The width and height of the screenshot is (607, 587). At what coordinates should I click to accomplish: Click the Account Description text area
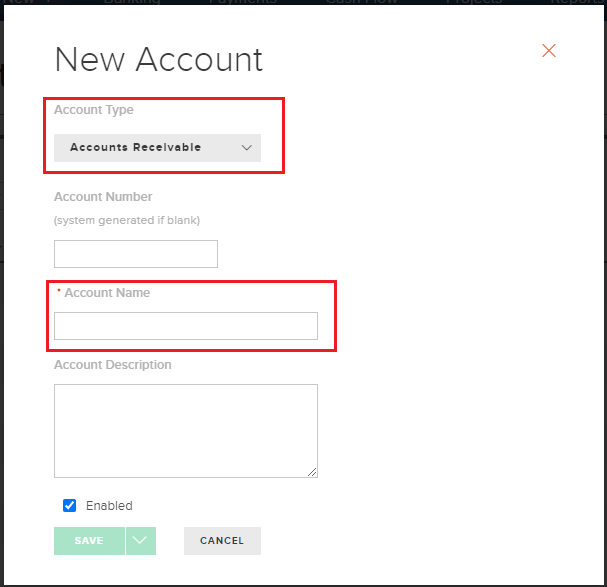tap(186, 431)
